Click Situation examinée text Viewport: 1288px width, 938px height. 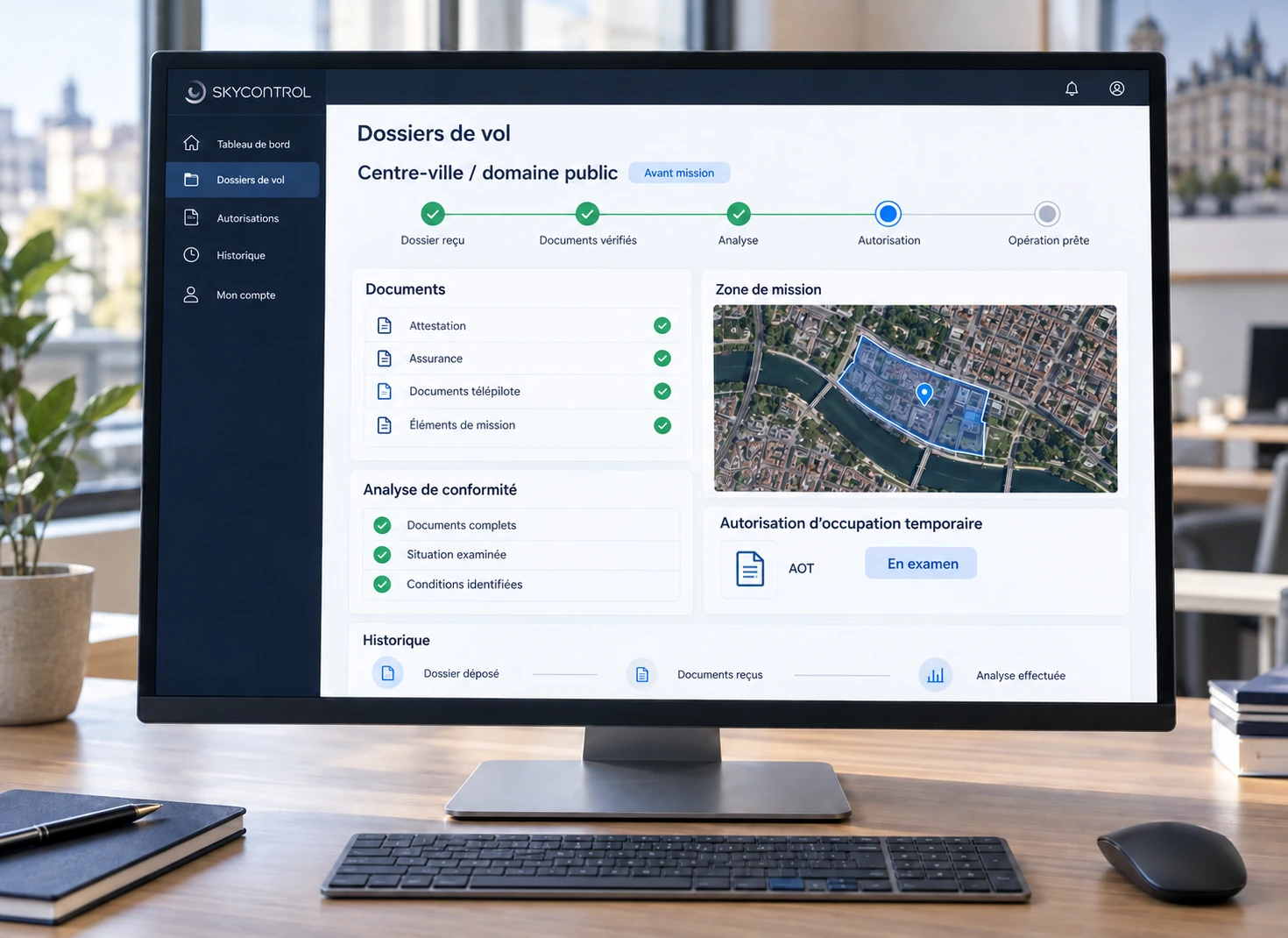456,555
